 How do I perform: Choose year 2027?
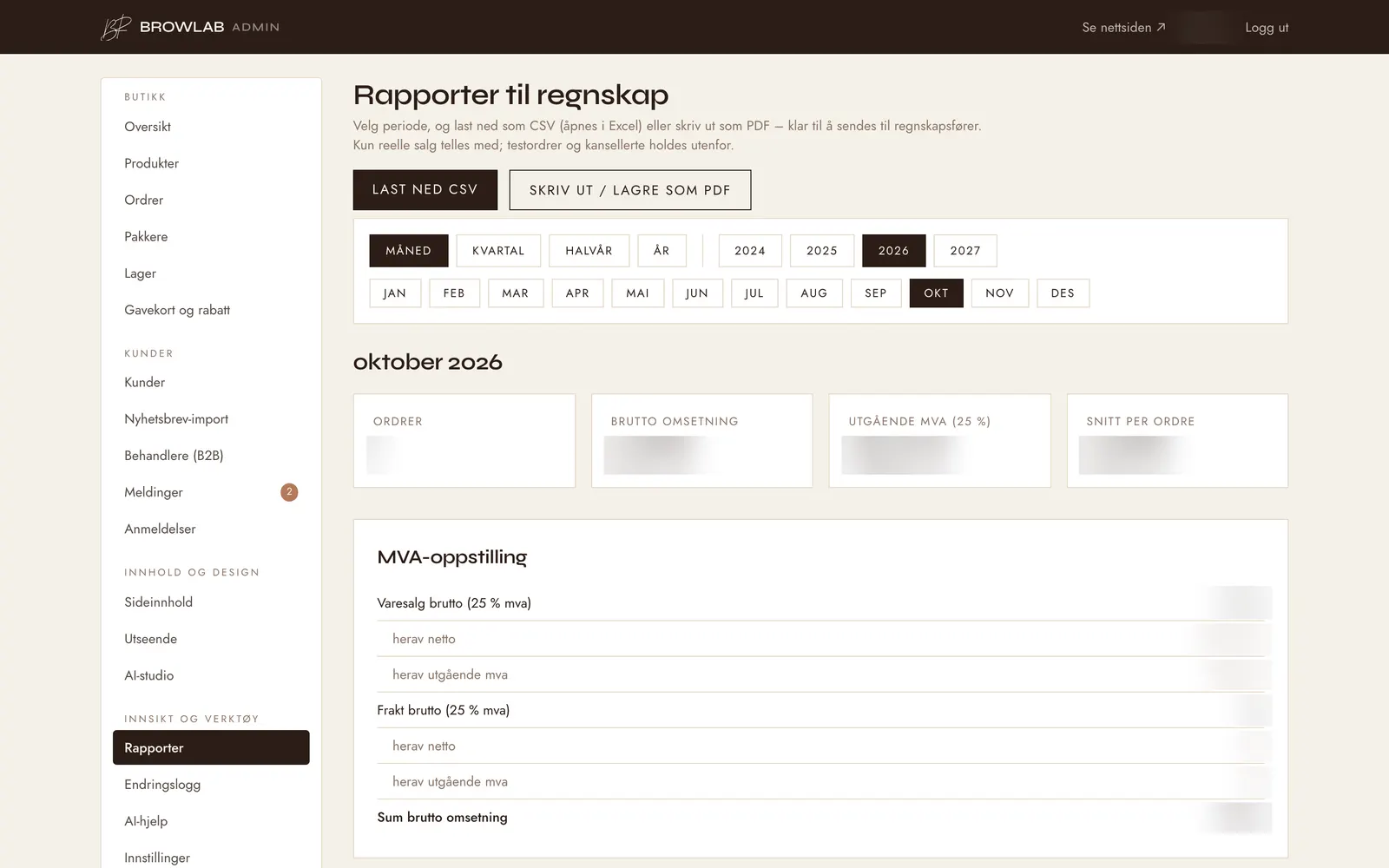coord(965,251)
